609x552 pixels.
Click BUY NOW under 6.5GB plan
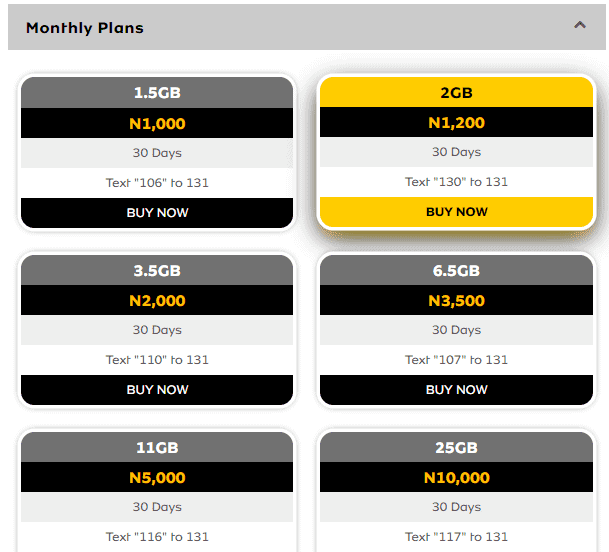[x=457, y=390]
